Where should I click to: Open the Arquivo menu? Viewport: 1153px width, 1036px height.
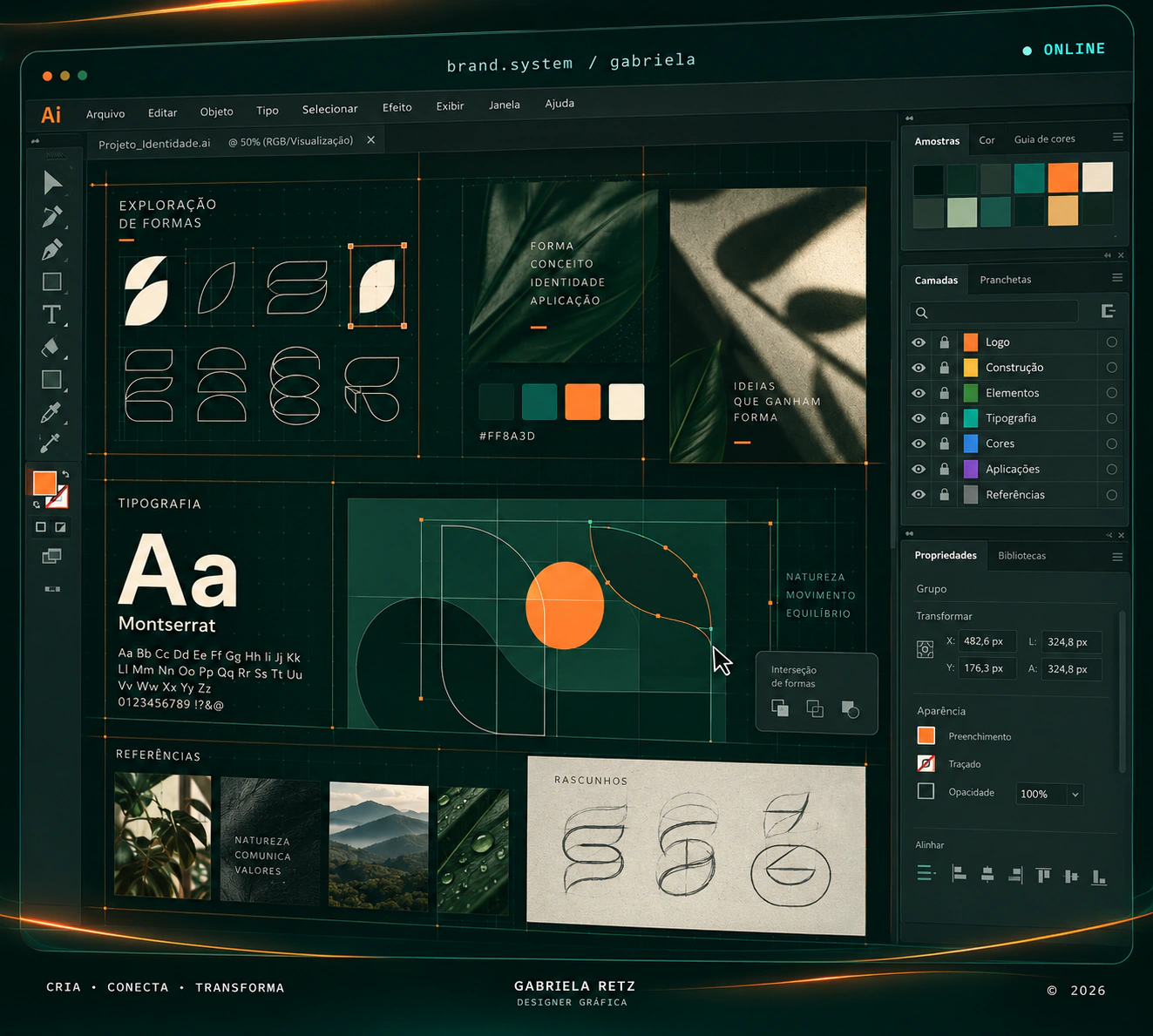(x=105, y=114)
